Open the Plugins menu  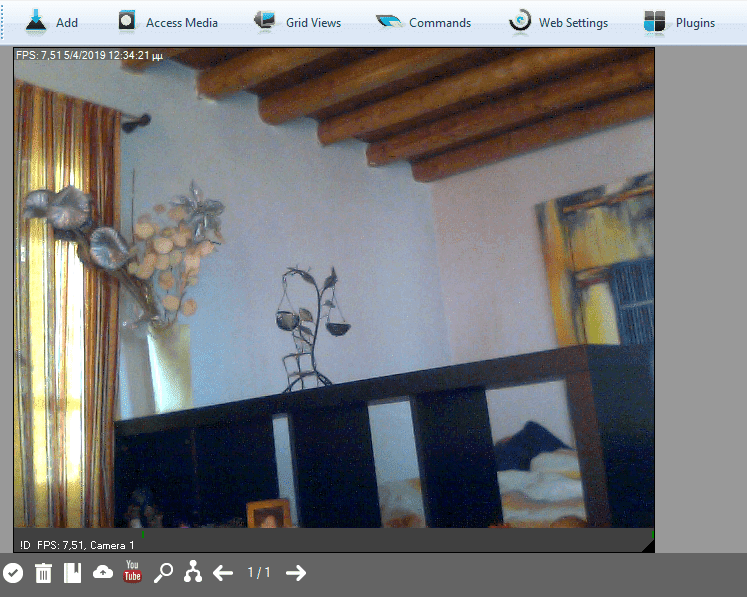click(695, 23)
